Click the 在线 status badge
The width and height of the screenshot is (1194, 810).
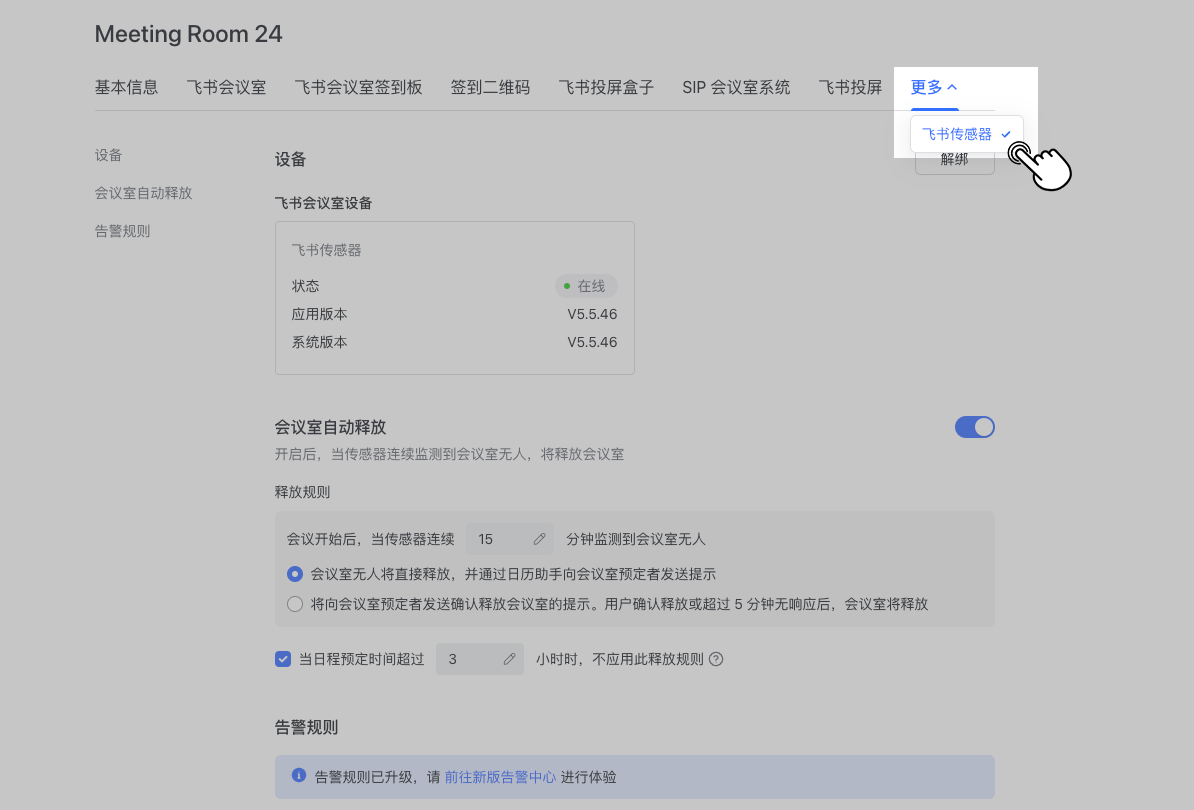[x=586, y=286]
